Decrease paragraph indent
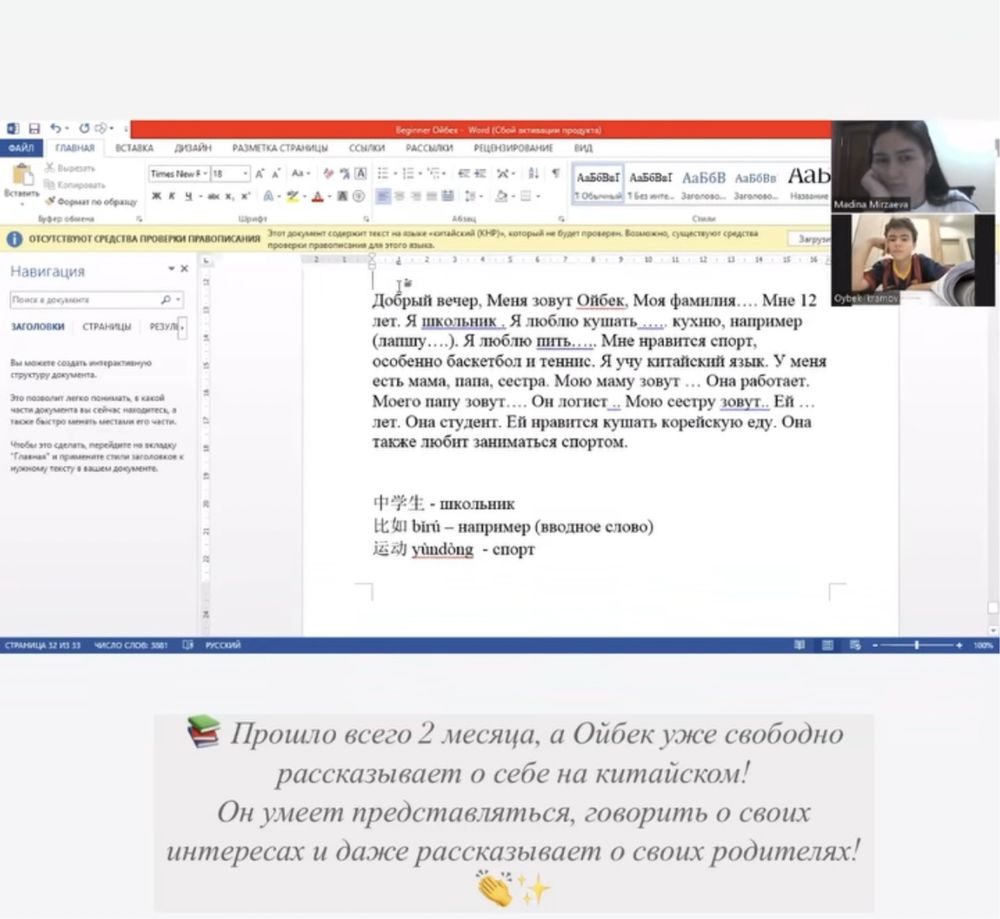This screenshot has height=919, width=1000. [x=464, y=173]
